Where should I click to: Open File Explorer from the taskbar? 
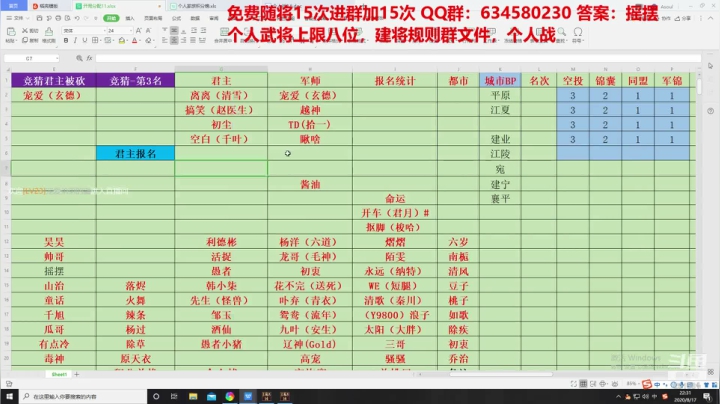tap(193, 396)
